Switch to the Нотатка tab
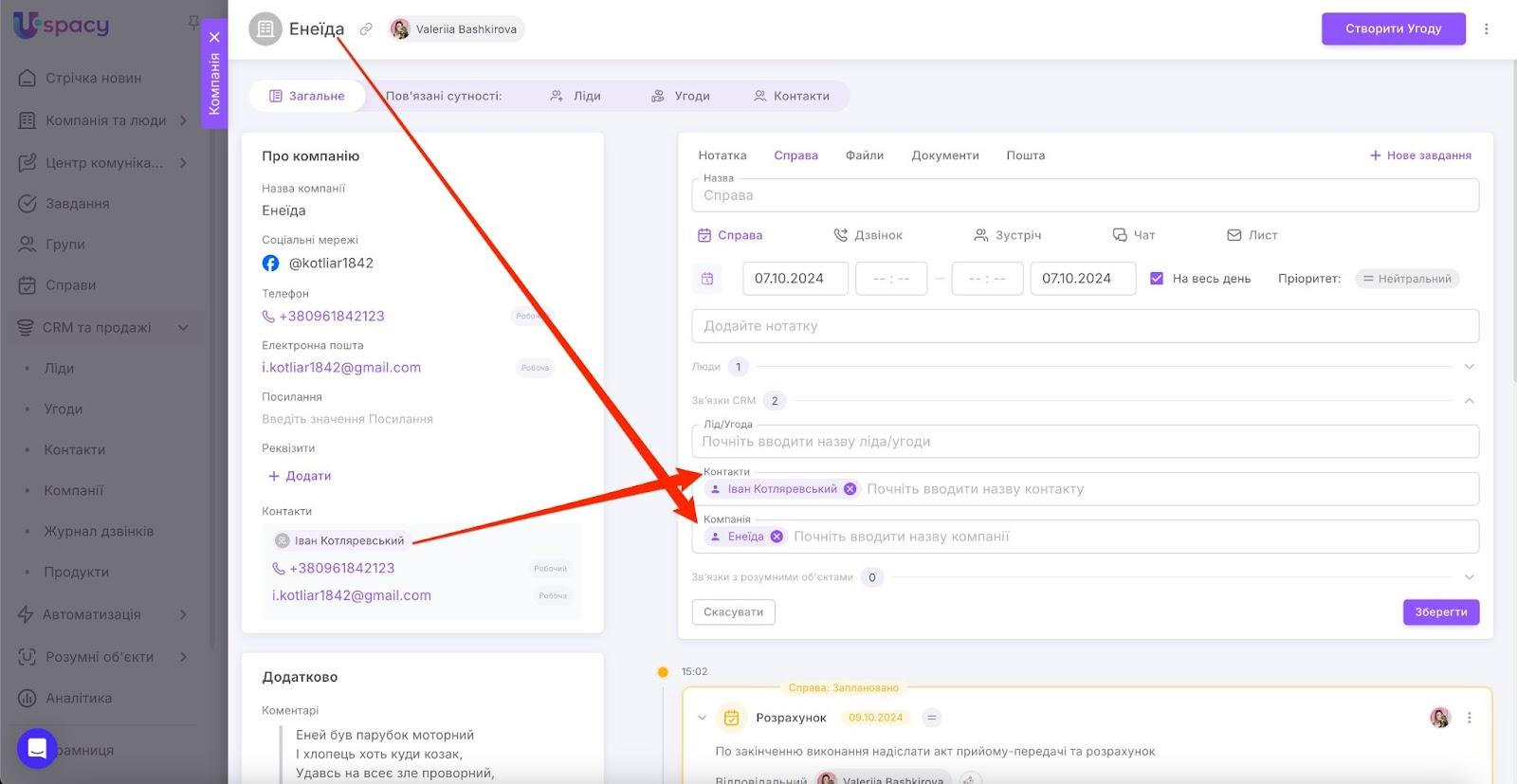Viewport: 1517px width, 784px height. pos(722,155)
